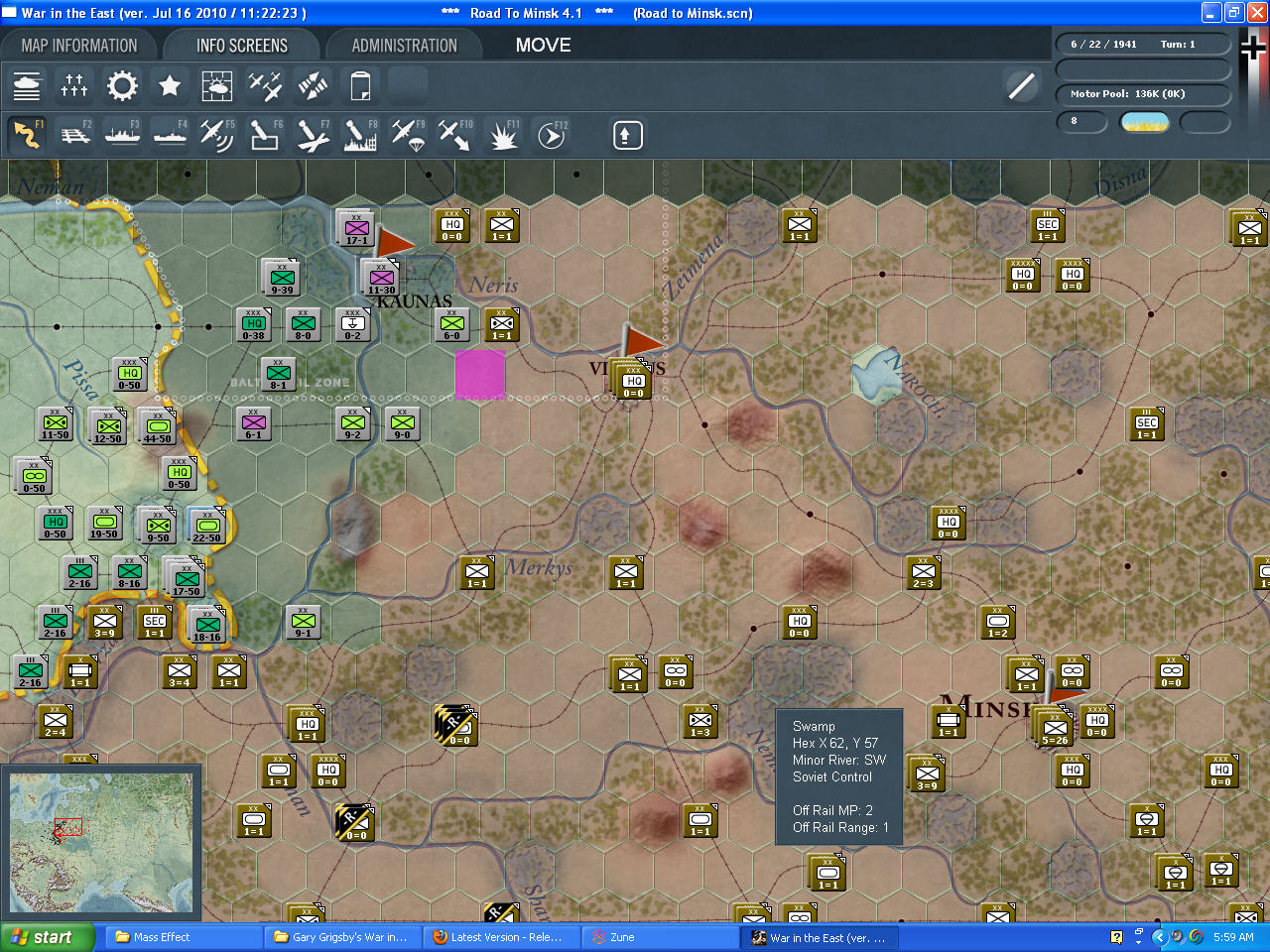Select the HQ 0-38 unit
This screenshot has width=1270, height=952.
(254, 325)
